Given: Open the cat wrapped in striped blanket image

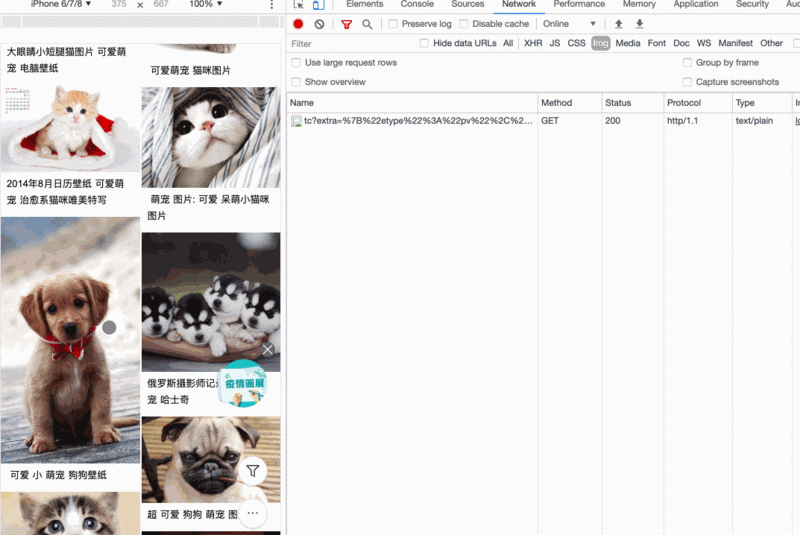Looking at the screenshot, I should point(211,137).
